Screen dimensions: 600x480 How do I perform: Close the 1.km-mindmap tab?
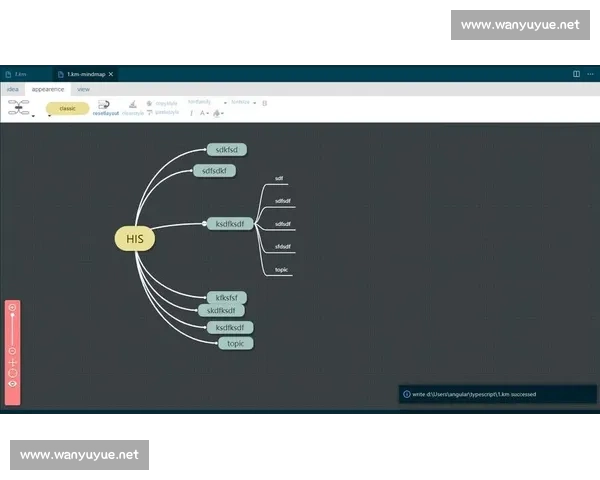[111, 74]
